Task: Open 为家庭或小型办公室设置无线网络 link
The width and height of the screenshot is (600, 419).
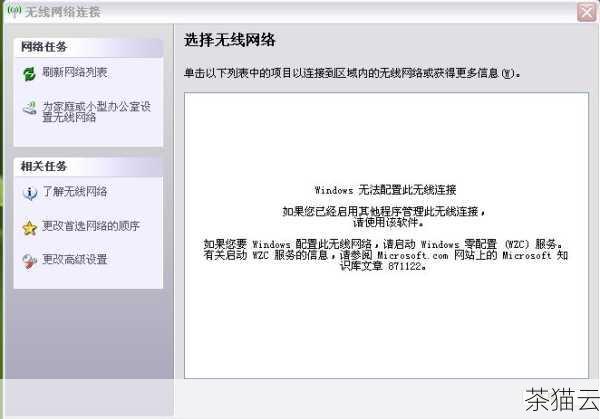Action: point(96,112)
